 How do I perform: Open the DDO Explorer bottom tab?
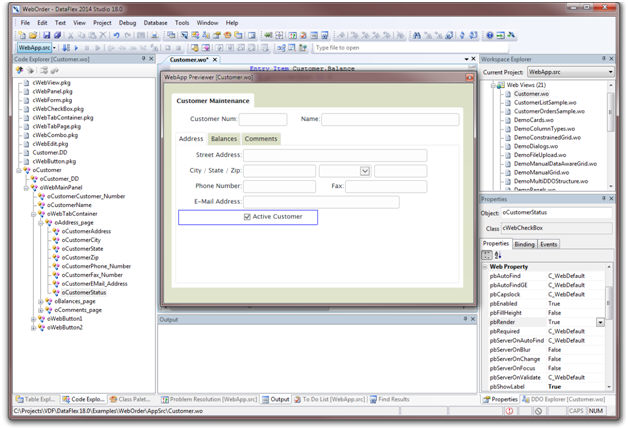564,399
